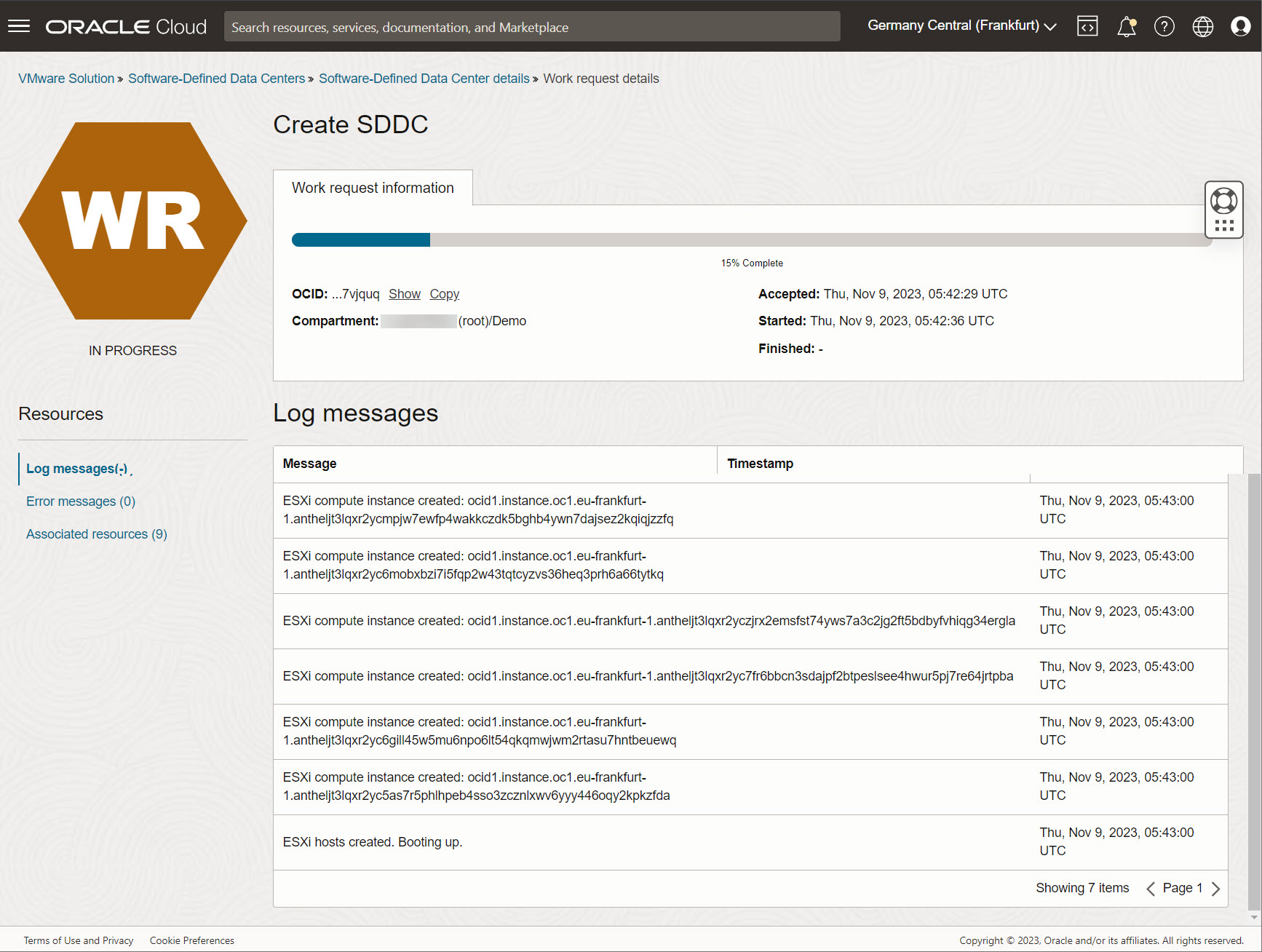Click the Oracle copyright notice
The width and height of the screenshot is (1262, 952).
(x=1101, y=940)
